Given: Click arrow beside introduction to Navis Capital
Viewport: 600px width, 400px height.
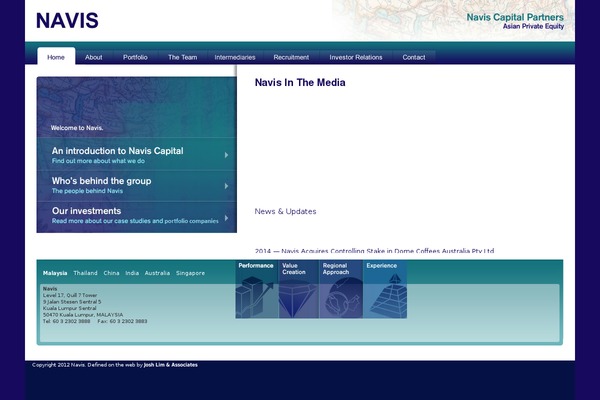Looking at the screenshot, I should pyautogui.click(x=226, y=155).
